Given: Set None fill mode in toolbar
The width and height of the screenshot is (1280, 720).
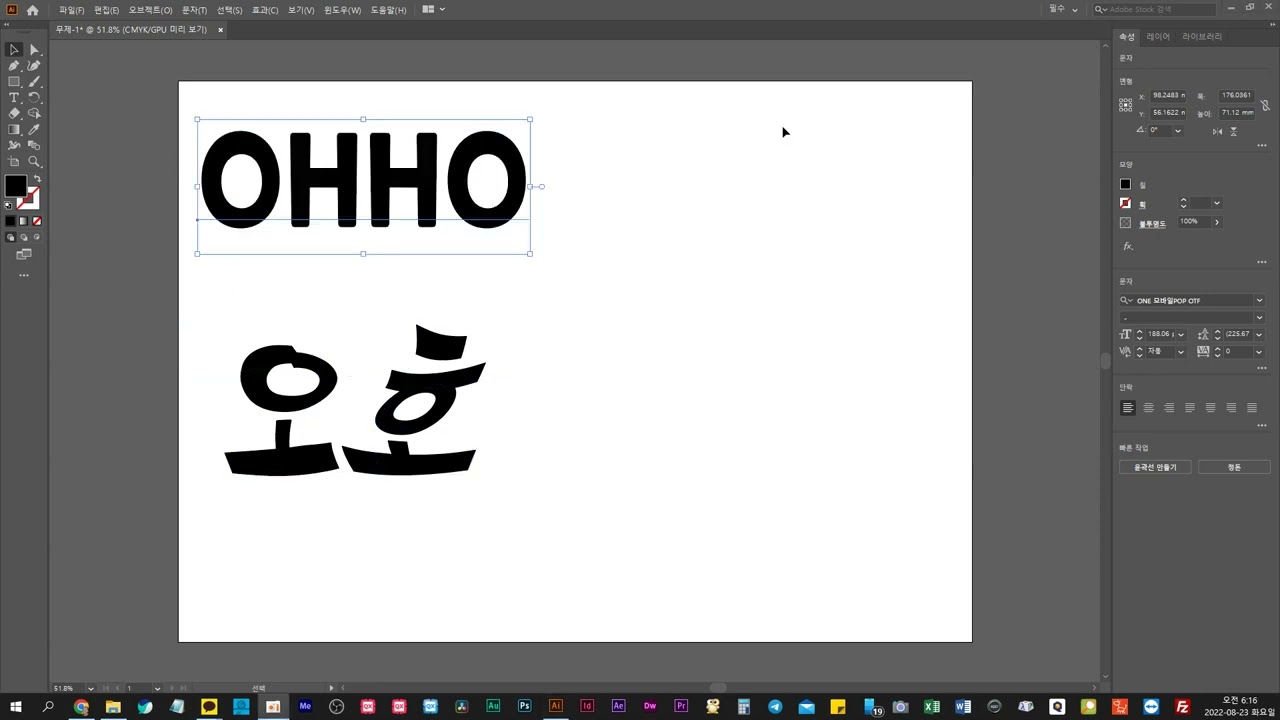Looking at the screenshot, I should click(36, 221).
